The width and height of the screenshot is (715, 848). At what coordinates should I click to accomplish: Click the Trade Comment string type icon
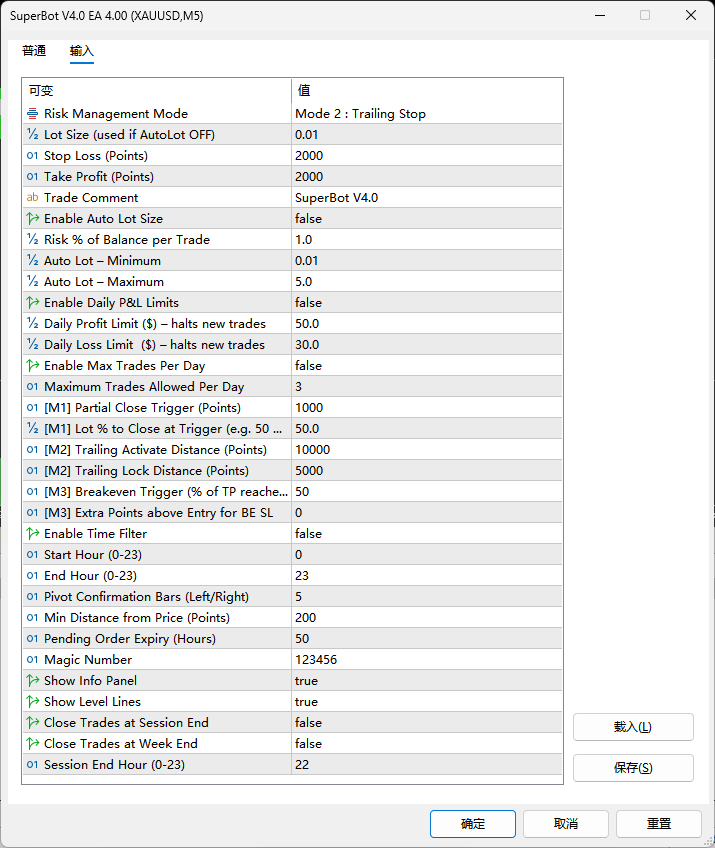tap(33, 198)
